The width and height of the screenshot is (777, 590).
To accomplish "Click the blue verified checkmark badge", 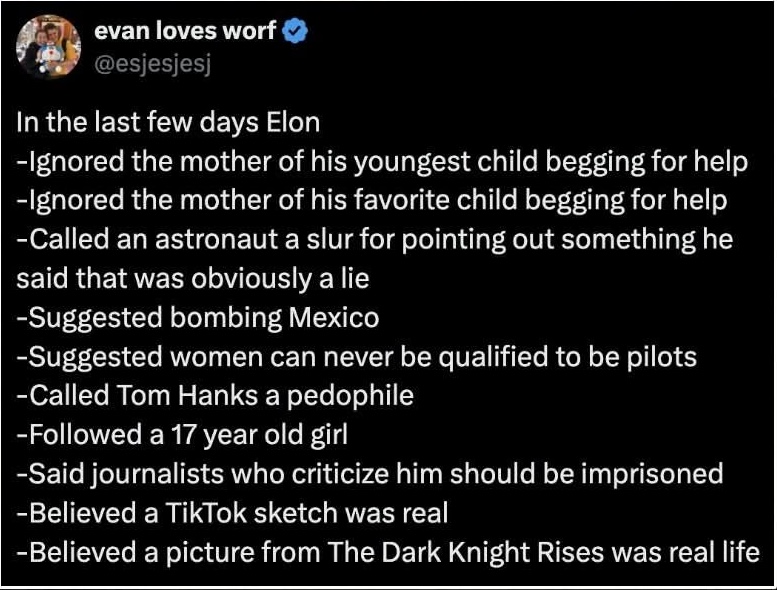I will pos(295,31).
